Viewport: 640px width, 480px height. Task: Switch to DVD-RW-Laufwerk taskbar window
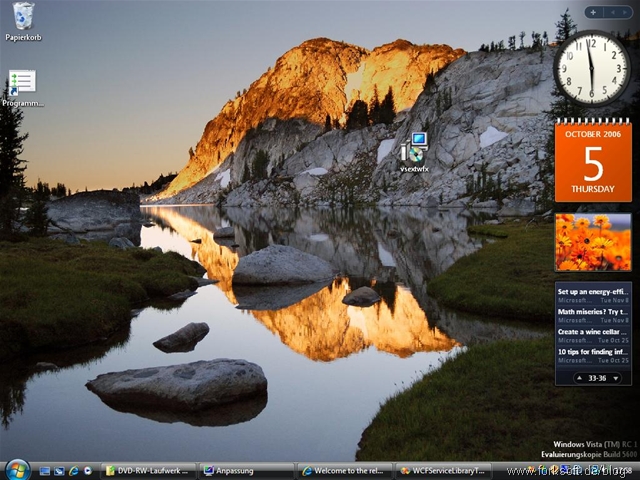148,471
